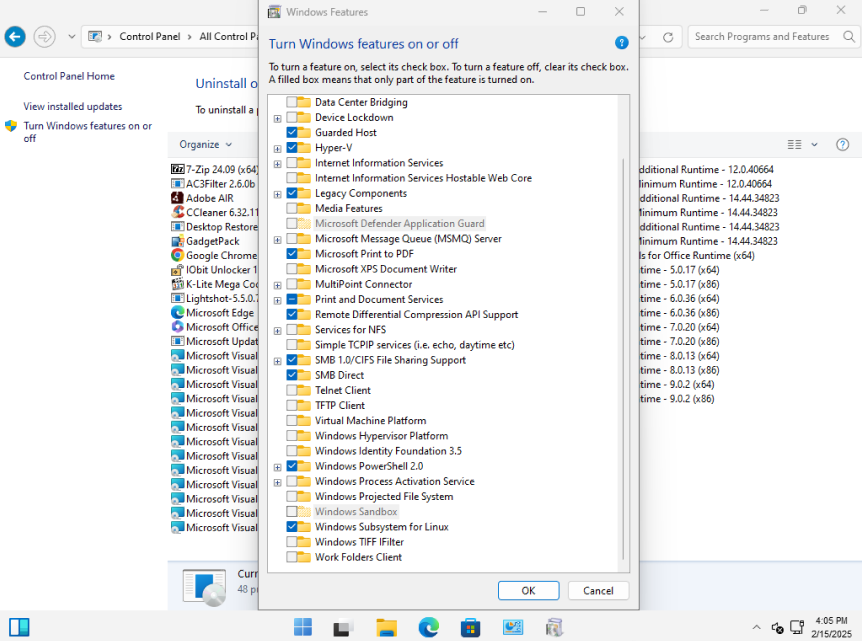Open the address bar history dropdown
Screen dimensions: 862x641
click(642, 37)
